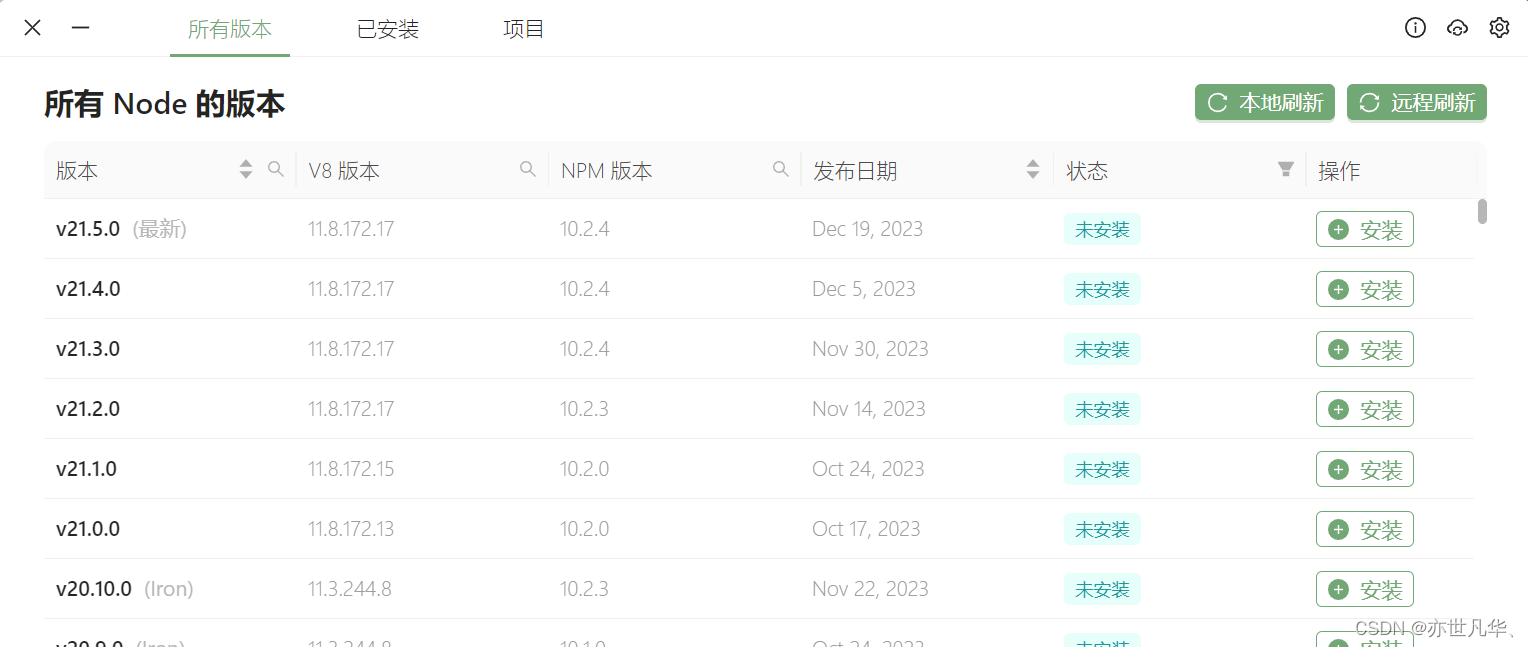Install Node v21.4.0
Screen dimensions: 1528x647
point(1365,289)
